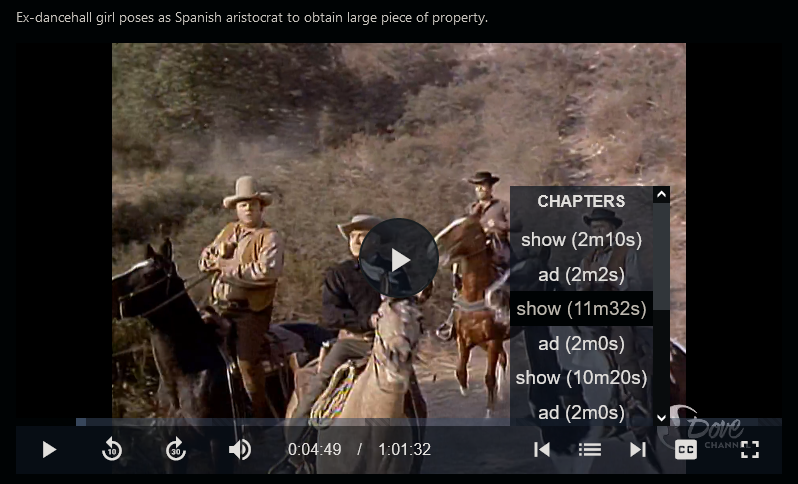Image resolution: width=798 pixels, height=484 pixels.
Task: Select chapter show (10m20s)
Action: point(581,378)
